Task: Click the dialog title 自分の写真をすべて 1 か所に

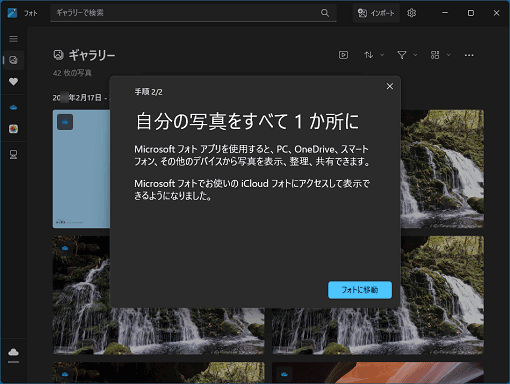Action: [x=247, y=121]
